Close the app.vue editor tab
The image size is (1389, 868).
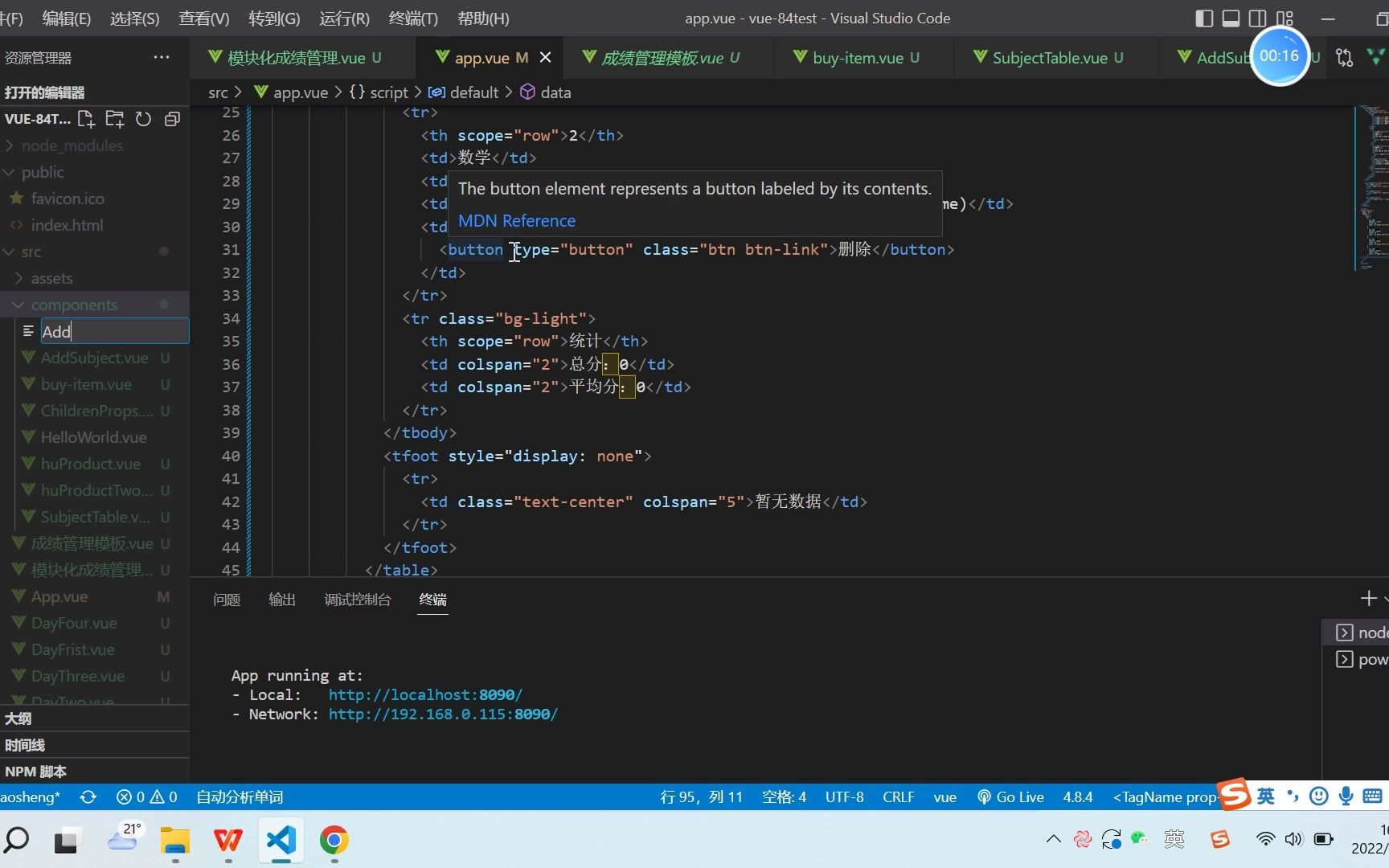tap(546, 57)
